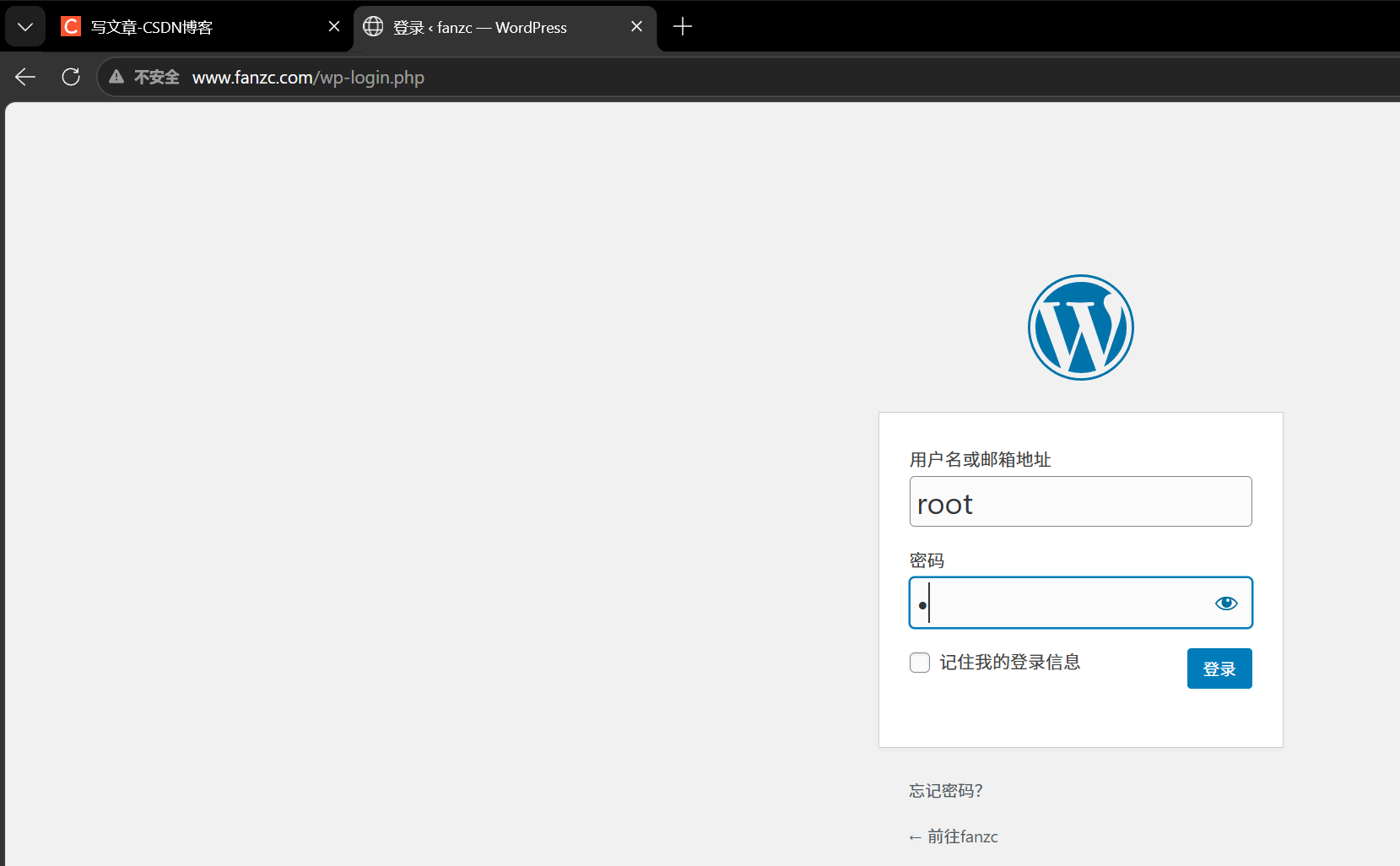Focus the 密码 password field
This screenshot has height=866, width=1400.
[x=1080, y=603]
